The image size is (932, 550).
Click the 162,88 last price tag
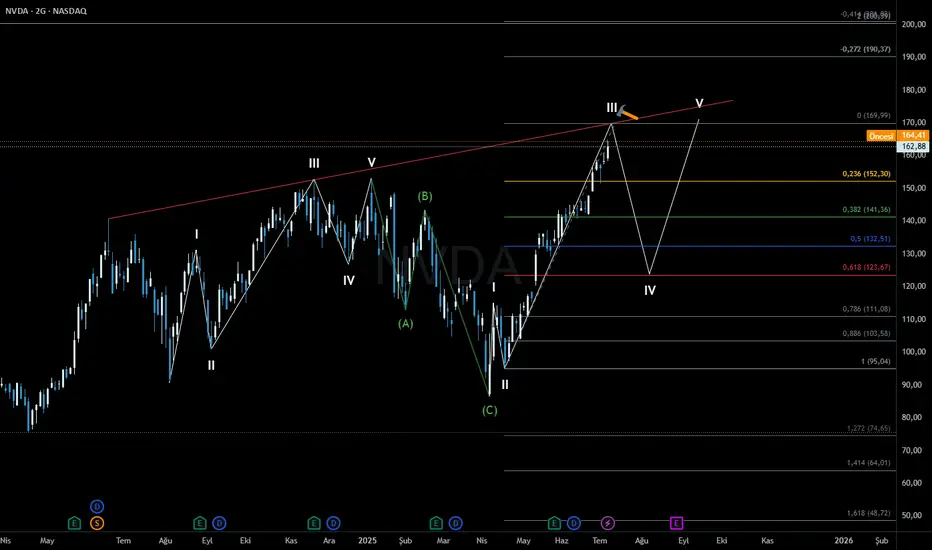point(914,146)
